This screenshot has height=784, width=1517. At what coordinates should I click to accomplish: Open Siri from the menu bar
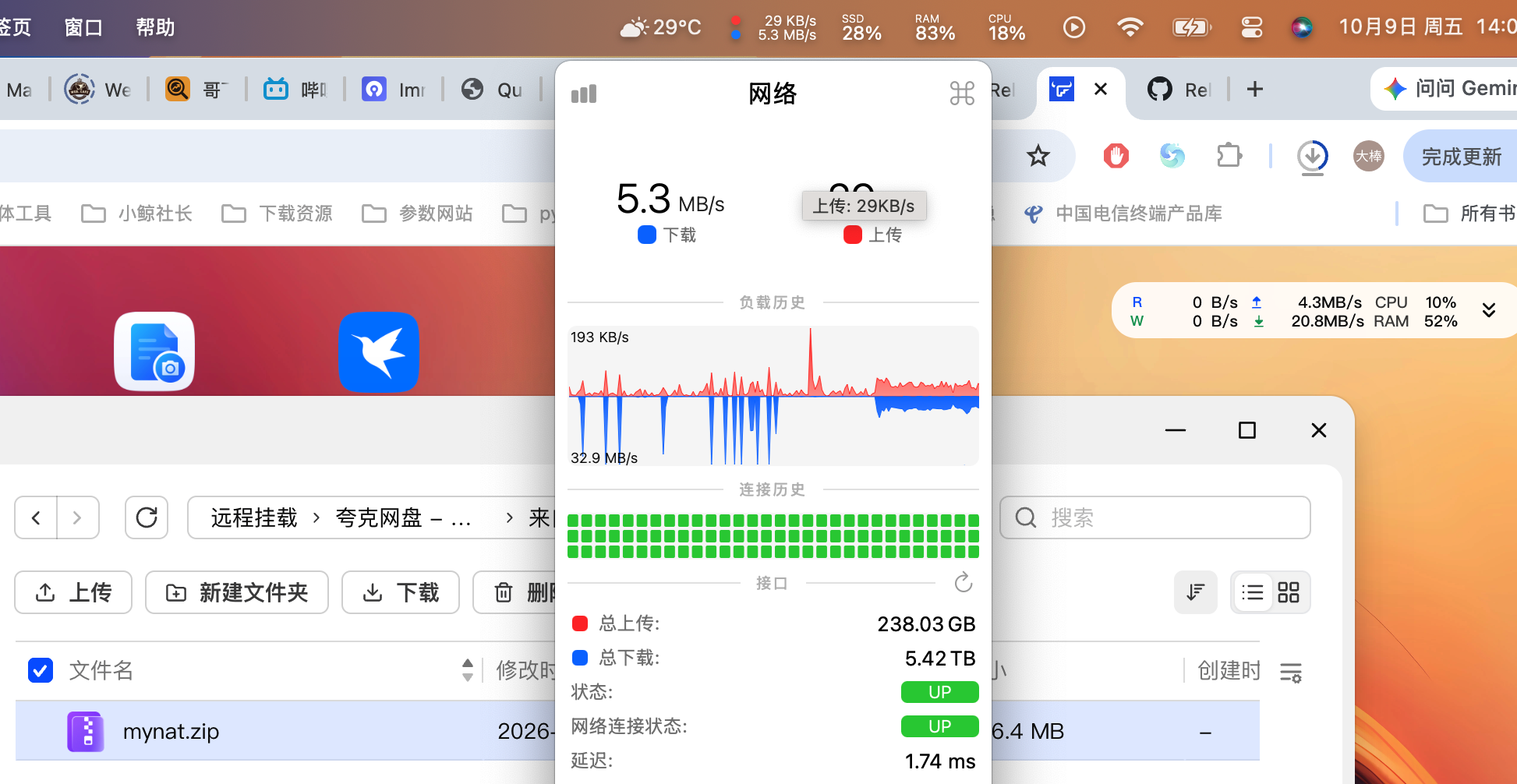1301,28
